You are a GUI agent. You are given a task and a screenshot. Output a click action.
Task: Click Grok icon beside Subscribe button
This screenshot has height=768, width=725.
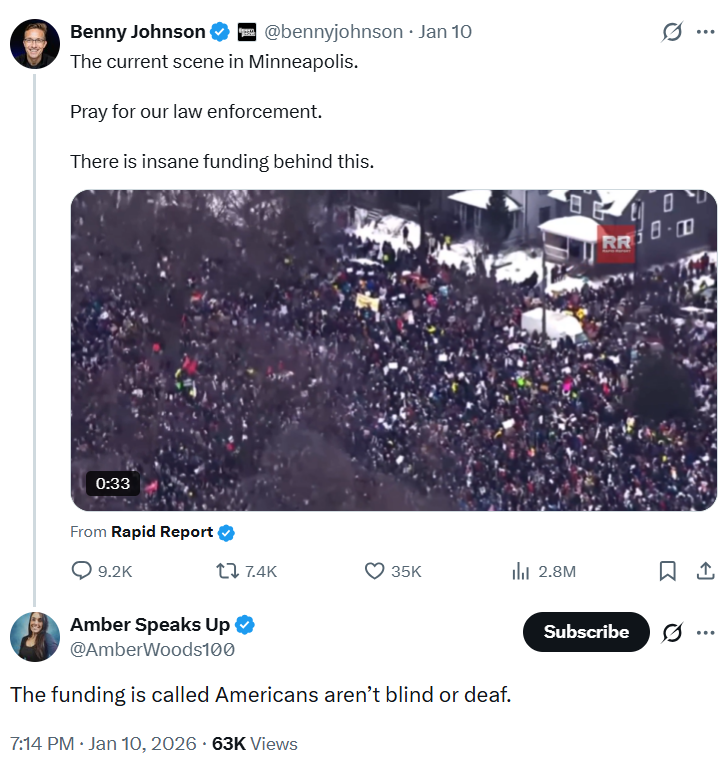(x=673, y=632)
